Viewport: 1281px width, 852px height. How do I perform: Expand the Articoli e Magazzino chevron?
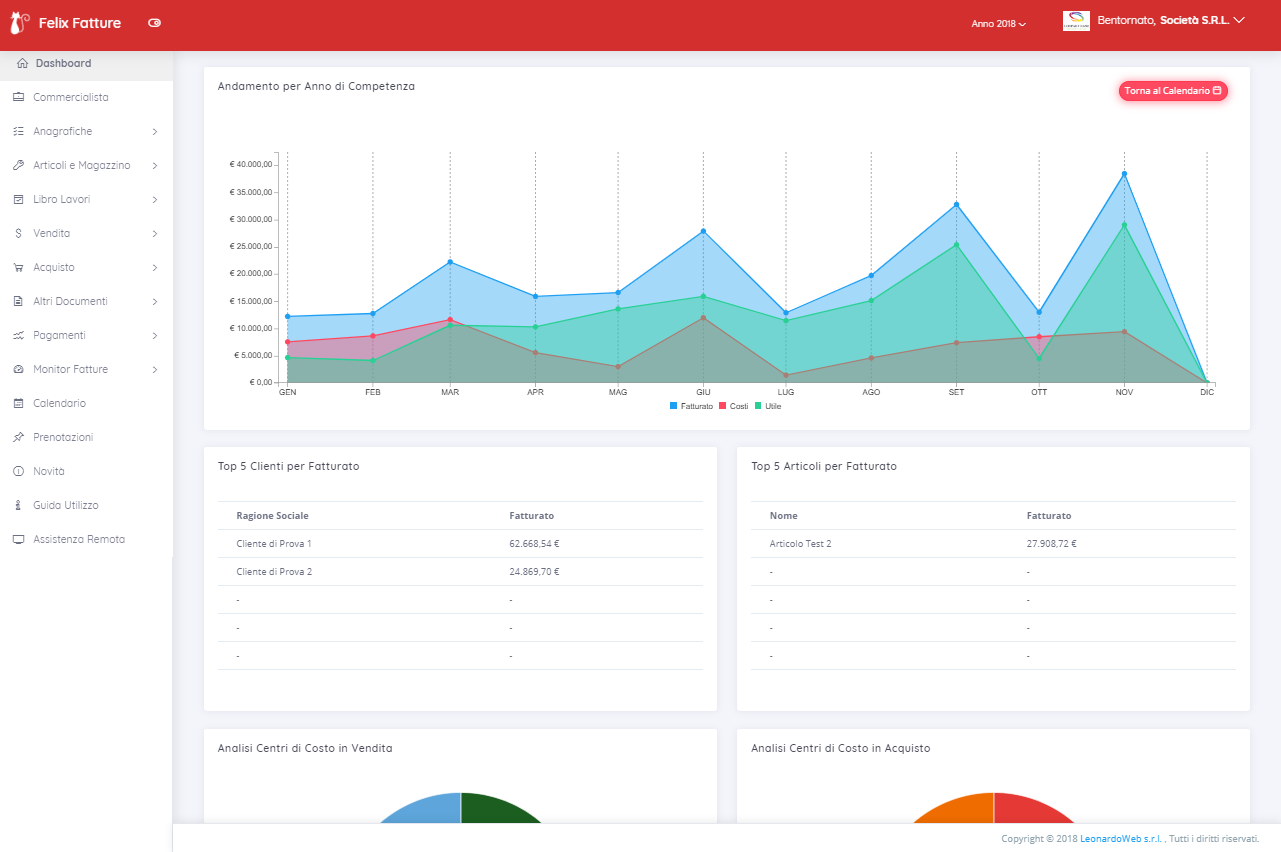155,166
